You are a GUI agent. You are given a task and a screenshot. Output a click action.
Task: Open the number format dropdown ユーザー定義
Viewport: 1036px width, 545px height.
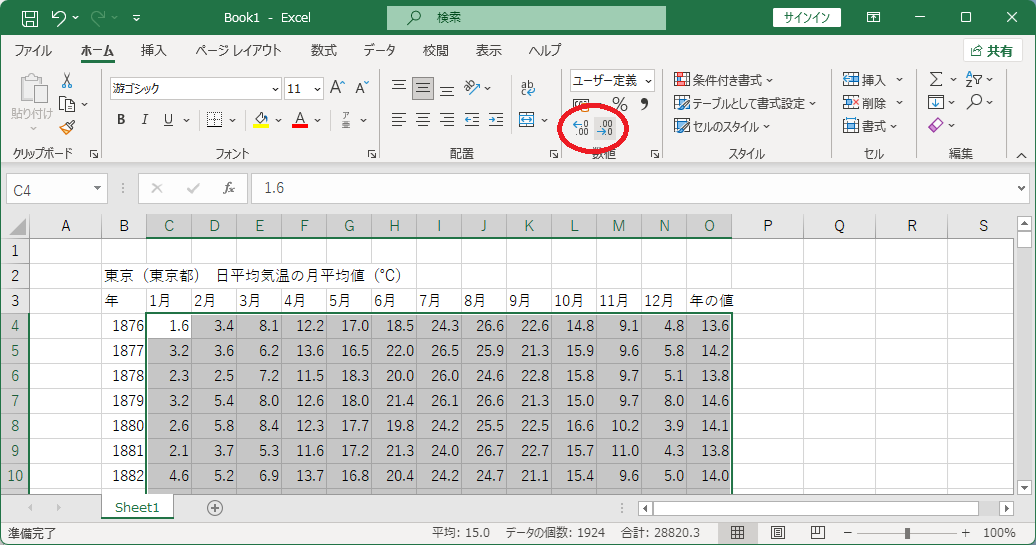click(648, 81)
